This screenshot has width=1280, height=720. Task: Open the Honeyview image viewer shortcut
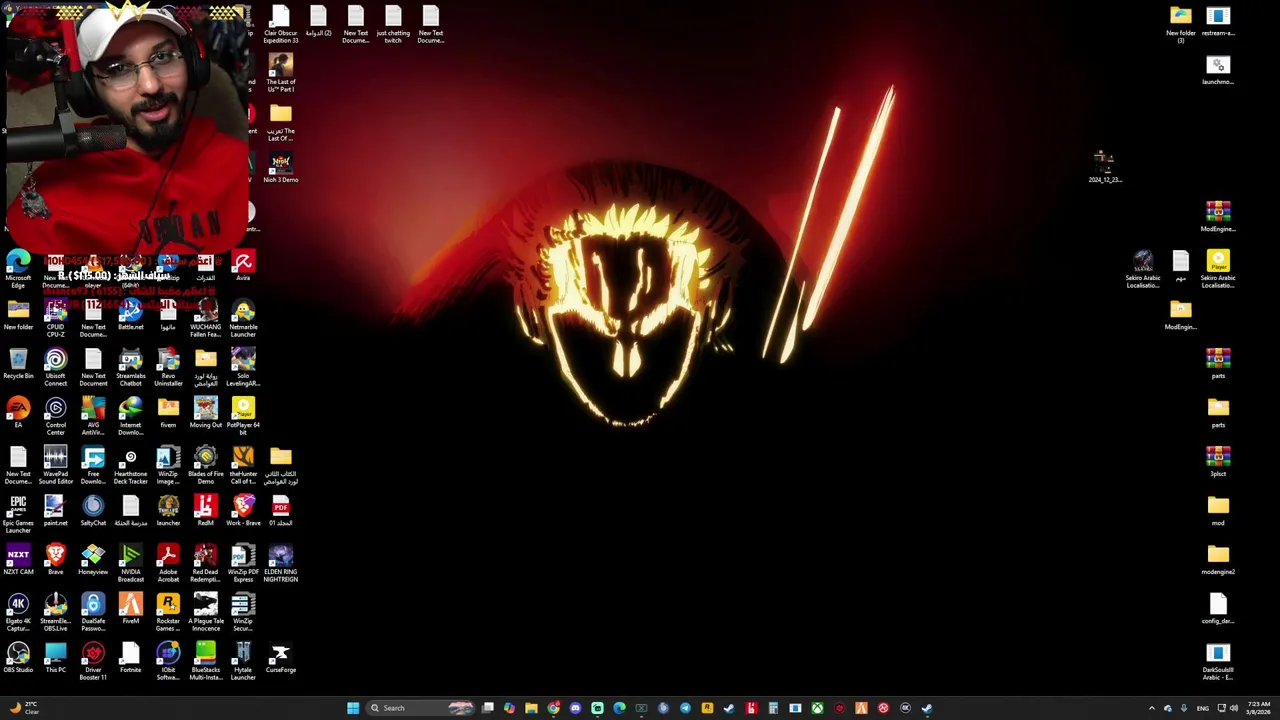point(93,560)
